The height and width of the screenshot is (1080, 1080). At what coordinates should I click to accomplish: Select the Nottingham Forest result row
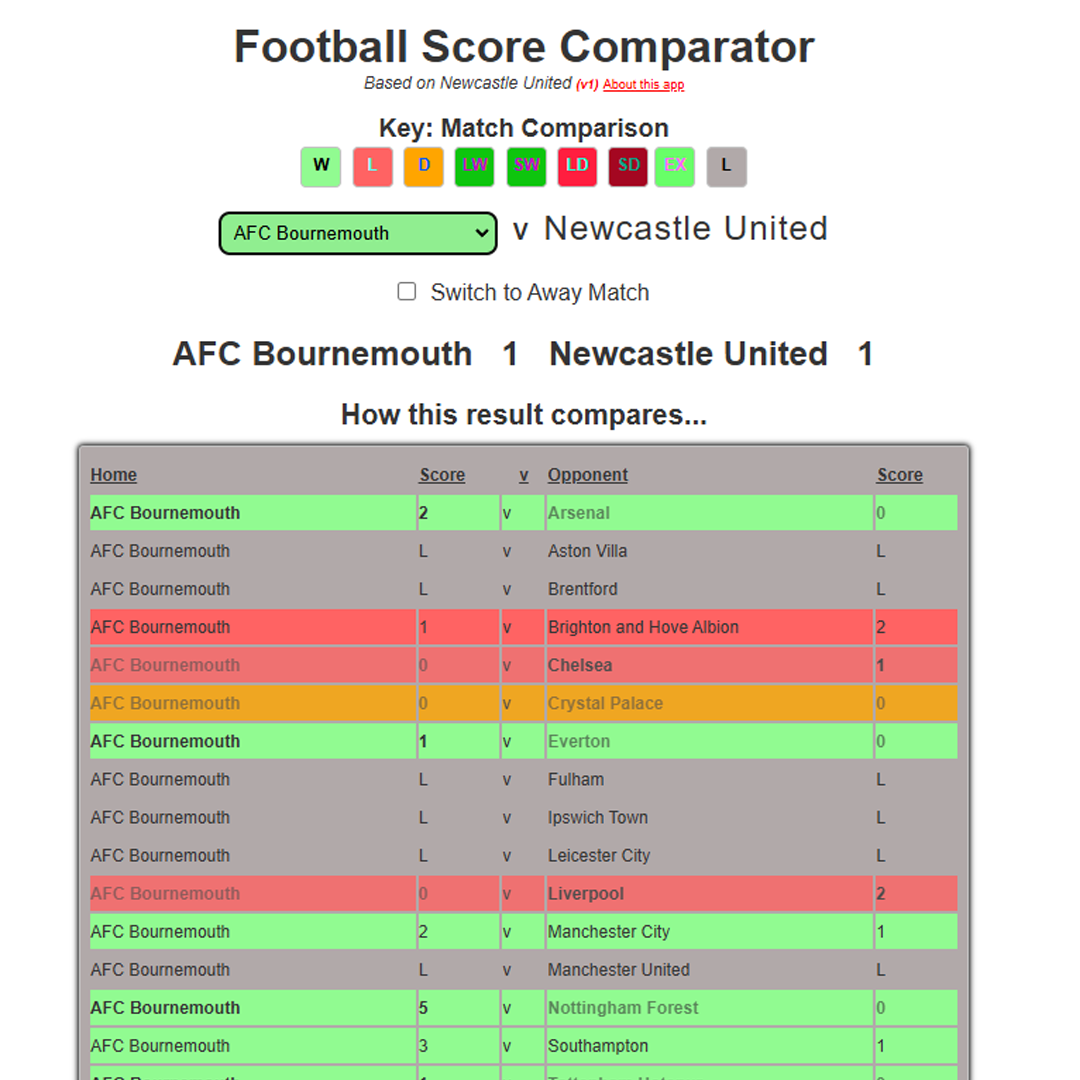click(x=523, y=1008)
